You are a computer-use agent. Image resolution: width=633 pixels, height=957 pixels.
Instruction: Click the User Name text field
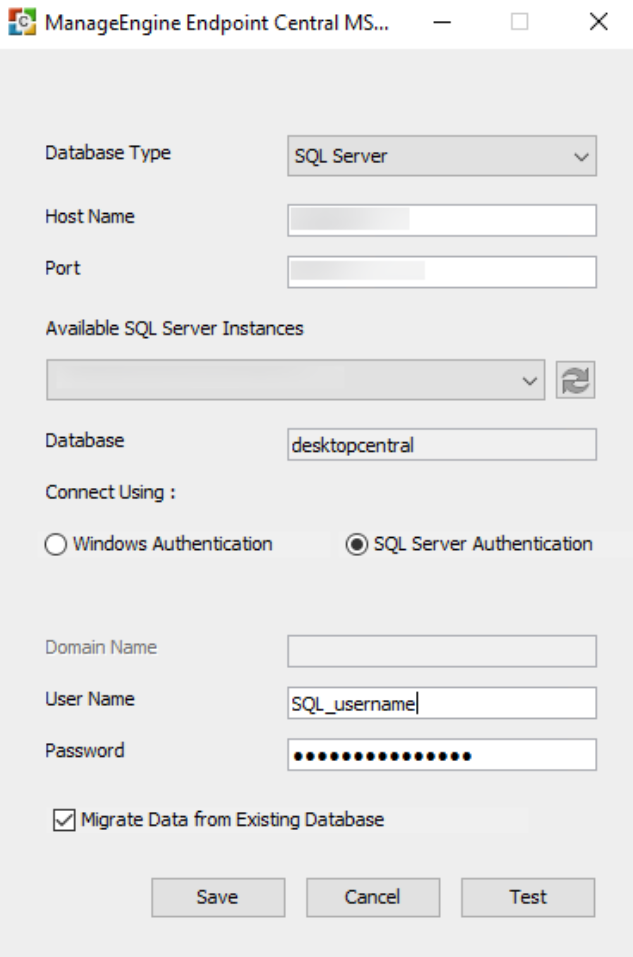(x=441, y=703)
